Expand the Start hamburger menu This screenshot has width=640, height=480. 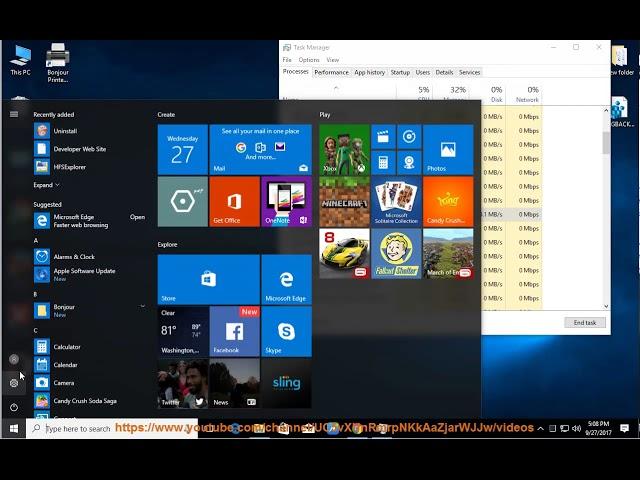click(14, 114)
